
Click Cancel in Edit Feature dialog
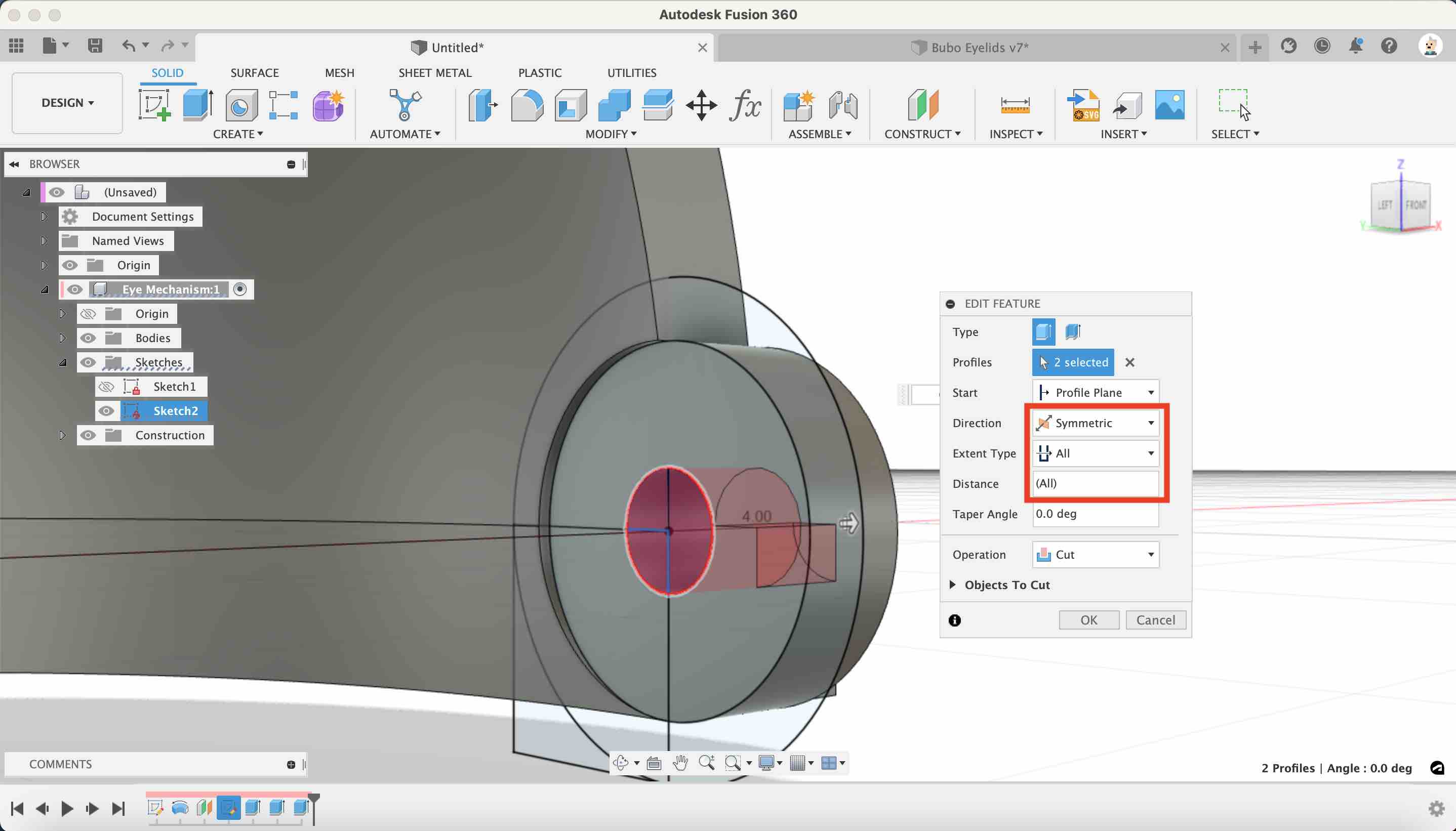(x=1155, y=620)
